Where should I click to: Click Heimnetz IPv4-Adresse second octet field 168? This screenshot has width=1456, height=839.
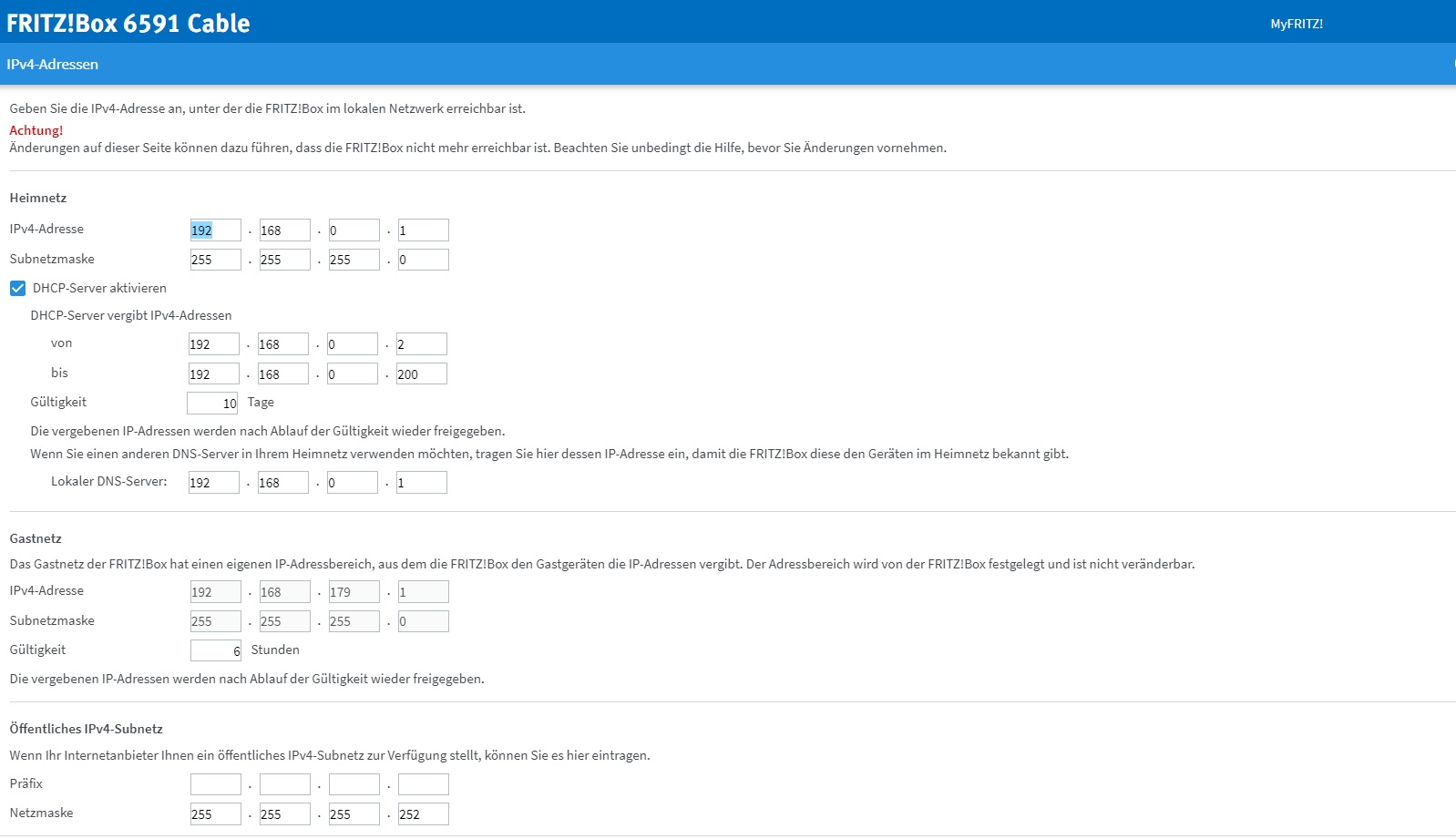pos(285,230)
